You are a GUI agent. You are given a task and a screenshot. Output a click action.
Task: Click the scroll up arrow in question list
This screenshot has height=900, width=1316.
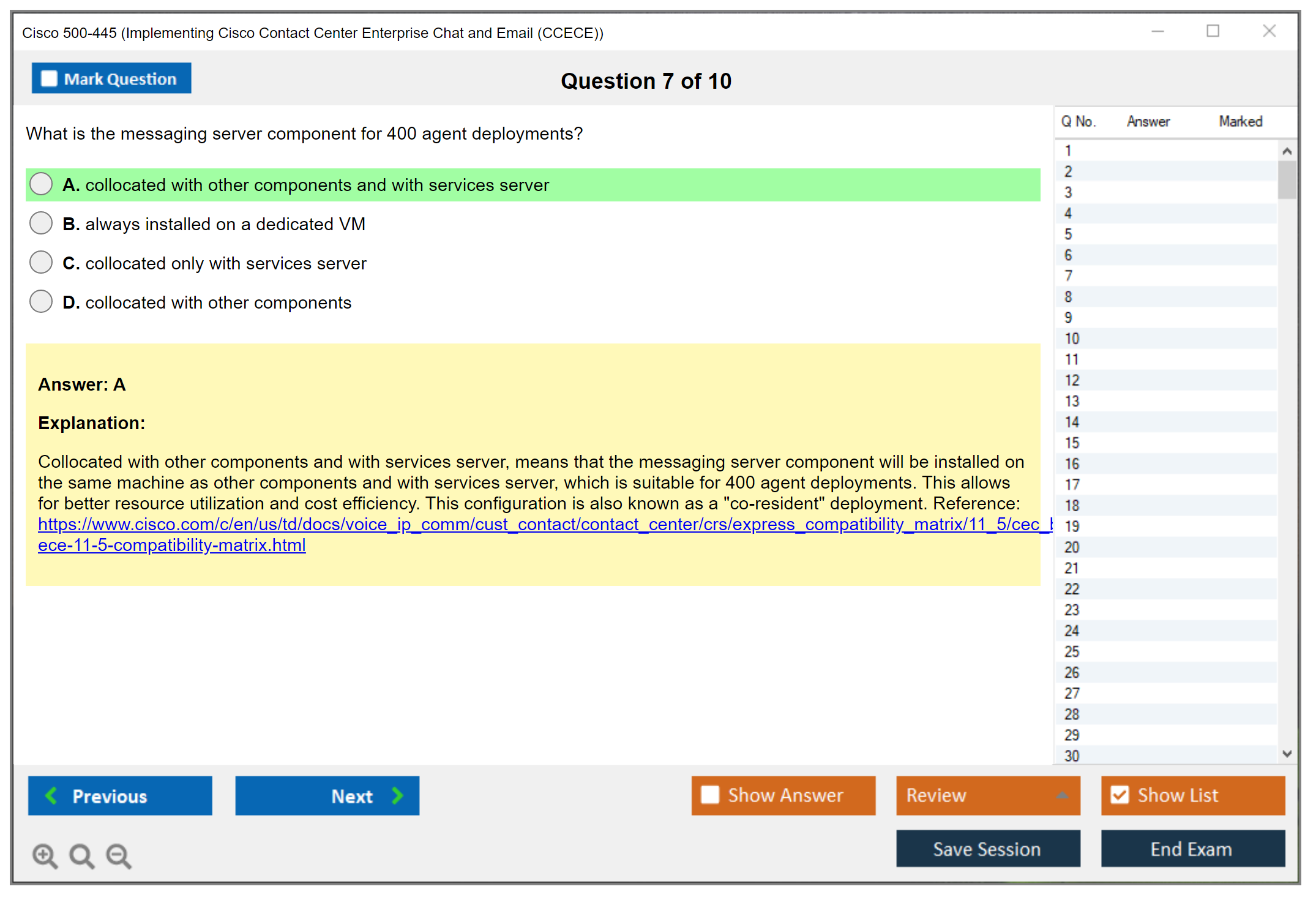[1287, 151]
